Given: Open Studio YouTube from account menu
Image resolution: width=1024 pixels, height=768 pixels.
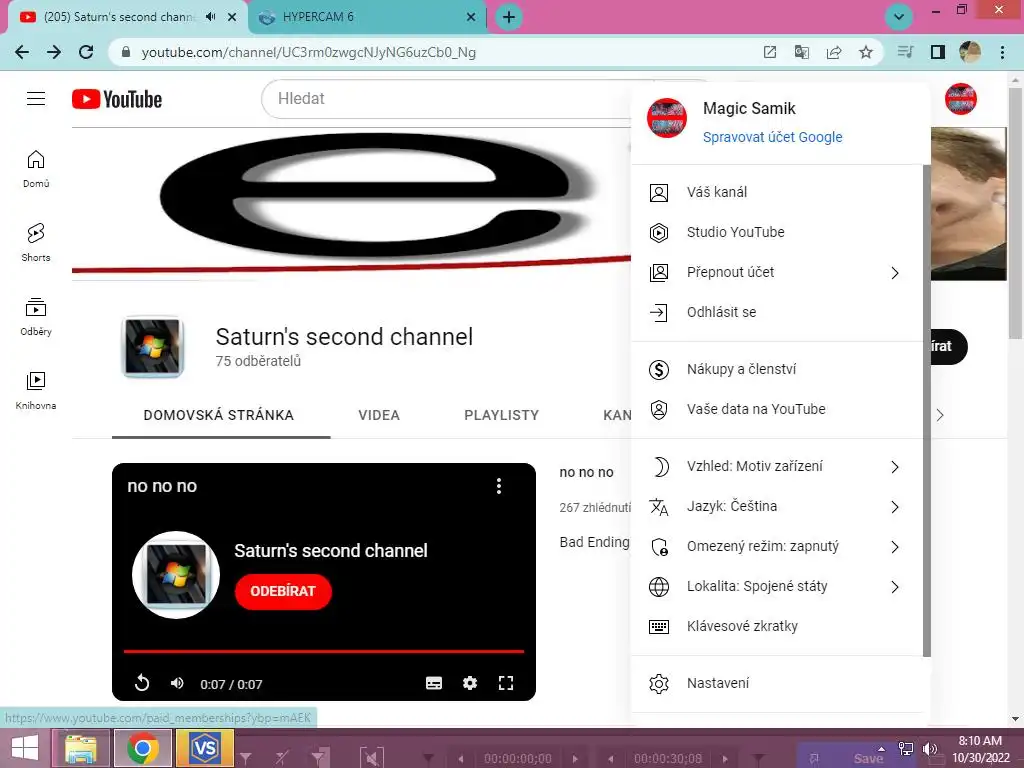Looking at the screenshot, I should pyautogui.click(x=777, y=232).
